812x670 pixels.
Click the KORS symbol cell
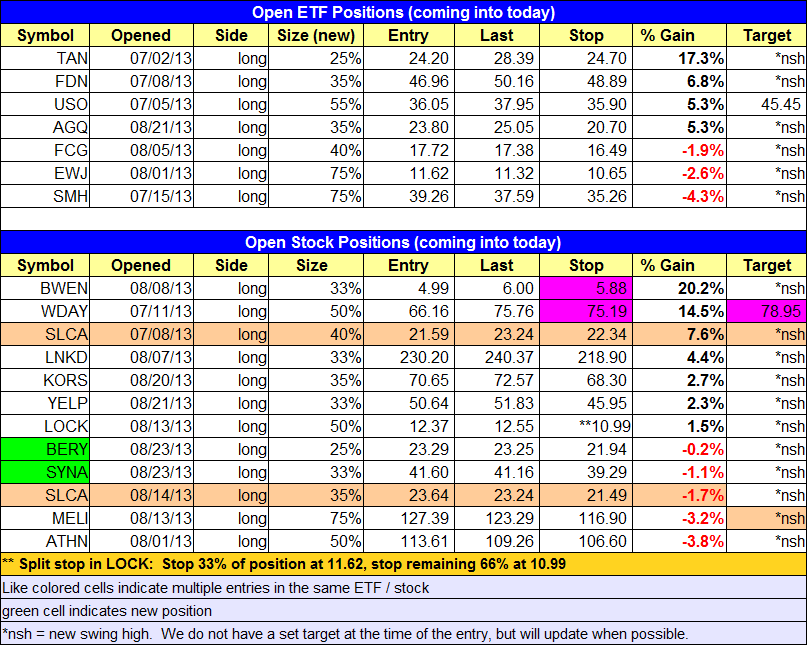click(45, 380)
